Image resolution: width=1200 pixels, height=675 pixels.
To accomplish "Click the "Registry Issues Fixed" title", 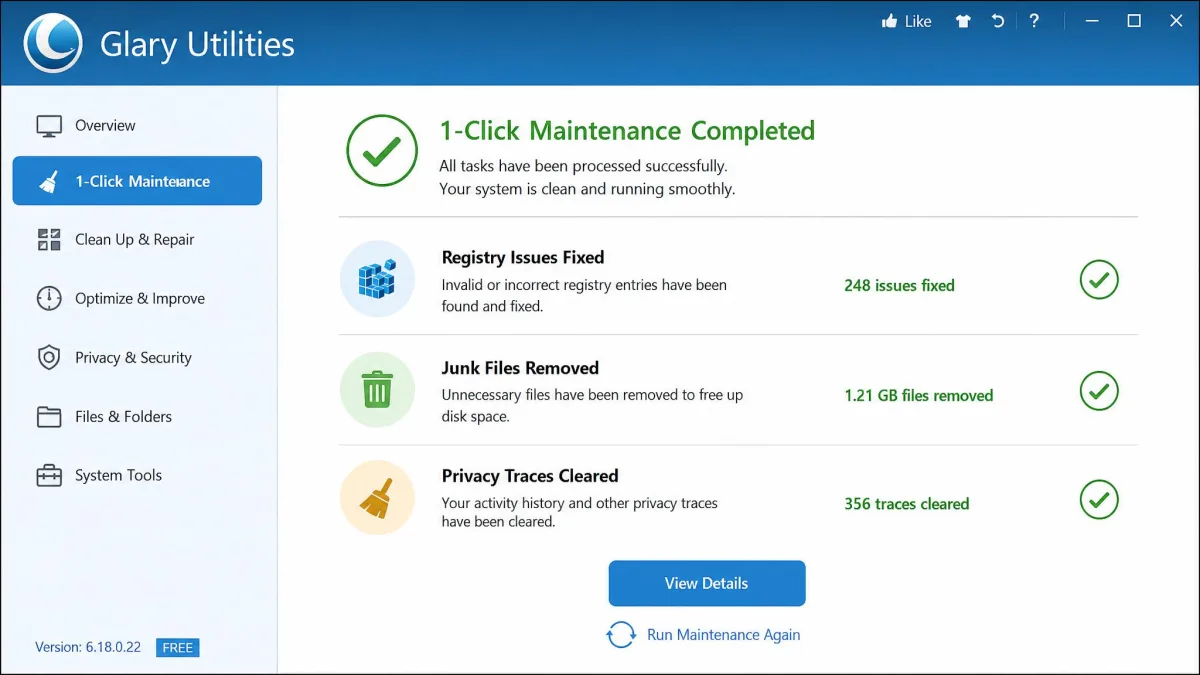I will (x=523, y=257).
